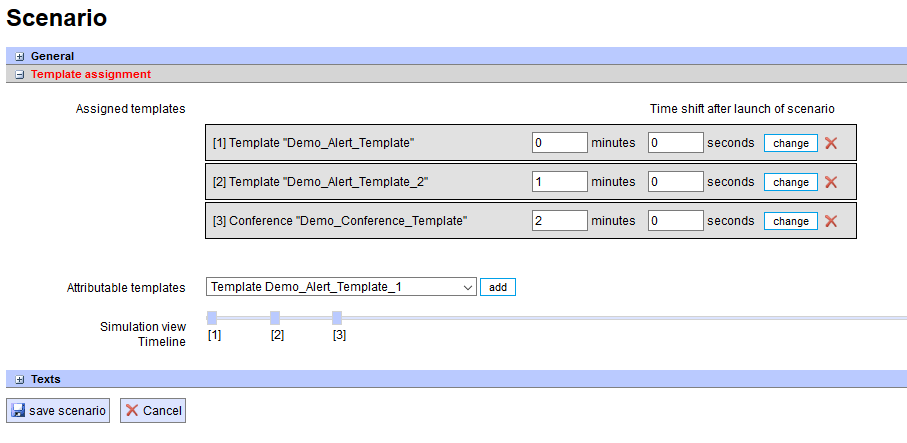Select timeline marker [1]

212,318
